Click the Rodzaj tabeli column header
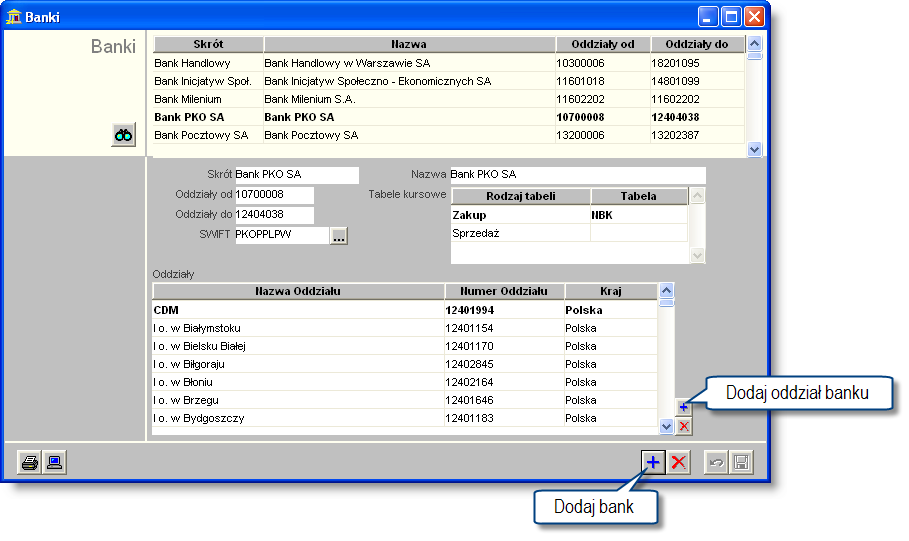 click(x=521, y=196)
